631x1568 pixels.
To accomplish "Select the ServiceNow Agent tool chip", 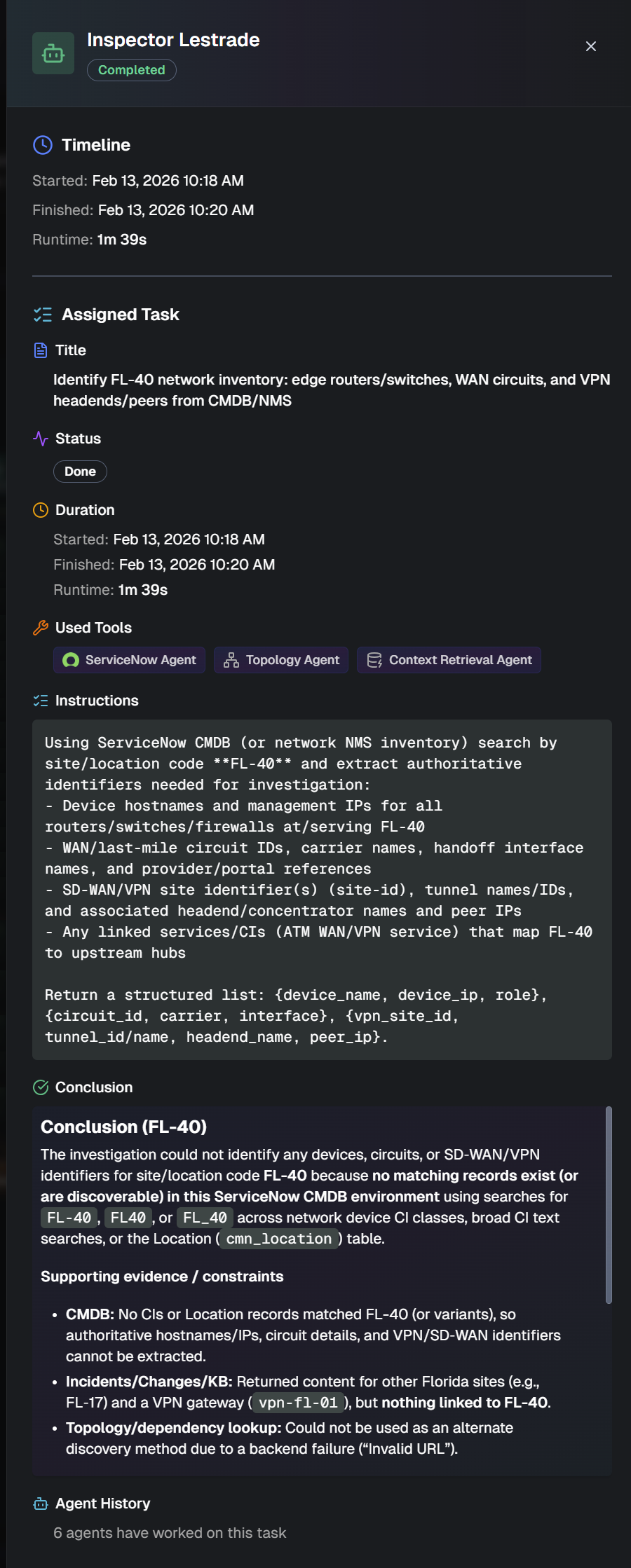I will pyautogui.click(x=130, y=660).
